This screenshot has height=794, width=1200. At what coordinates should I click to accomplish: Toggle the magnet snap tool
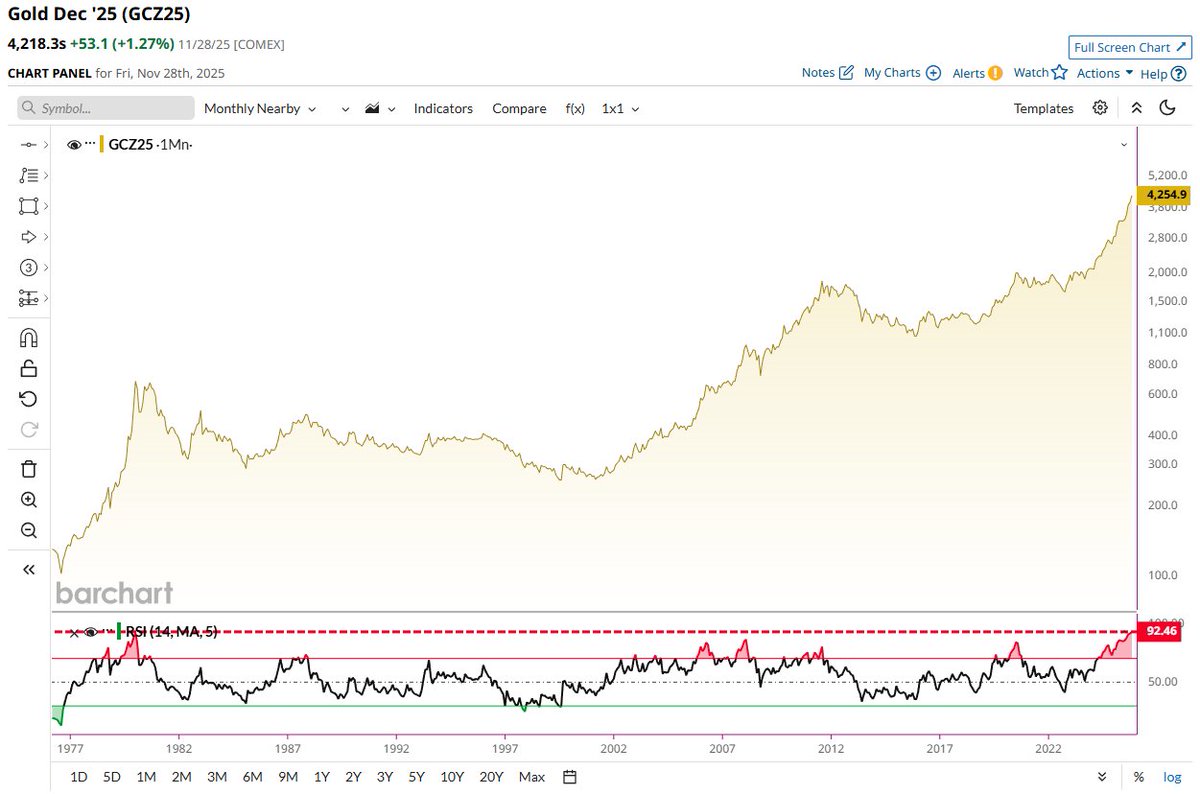pos(29,338)
